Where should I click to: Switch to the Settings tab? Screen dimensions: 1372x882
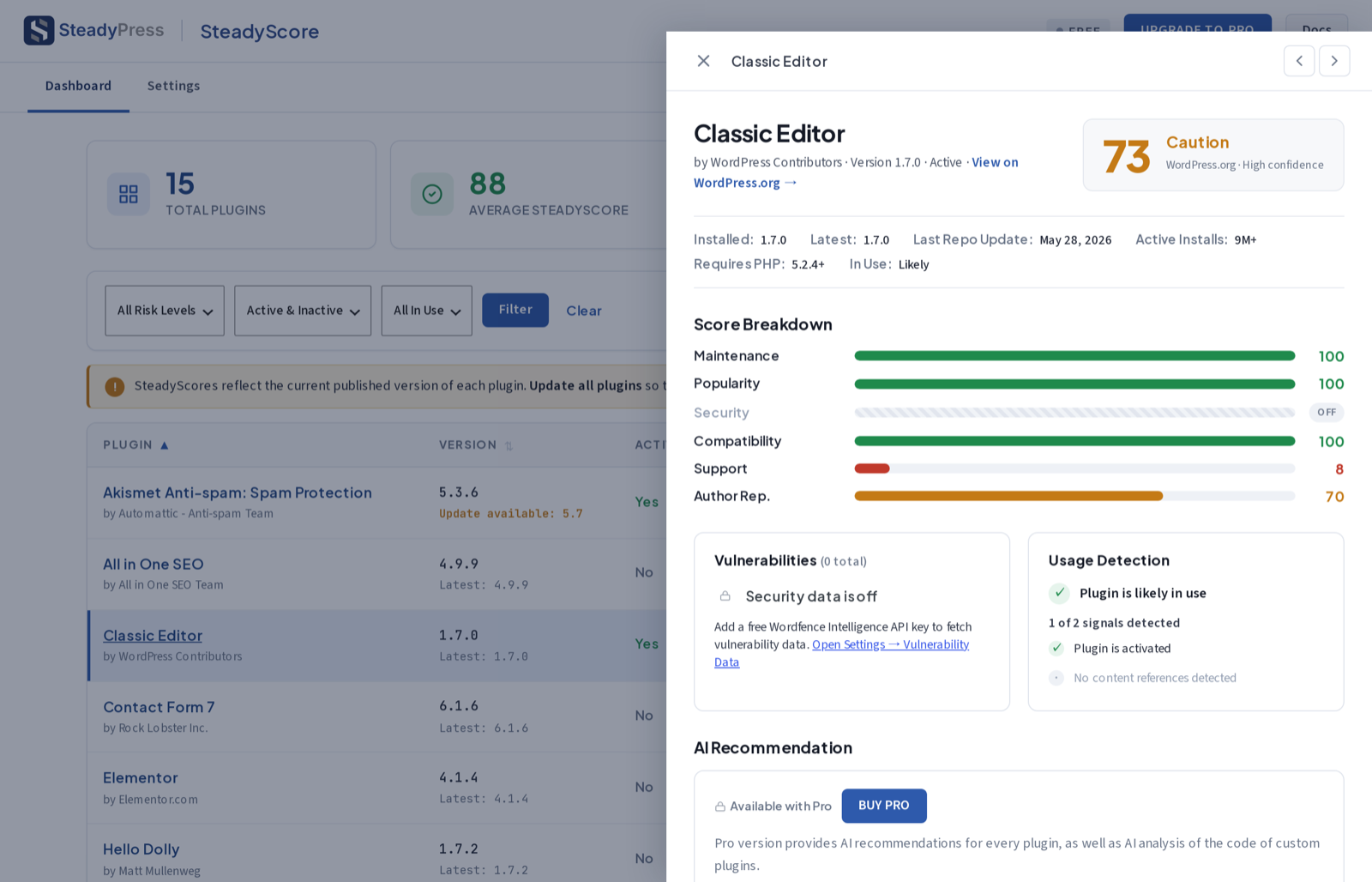click(173, 86)
